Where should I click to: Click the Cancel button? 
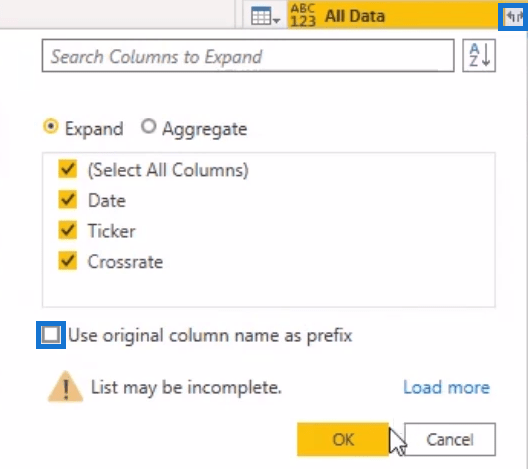click(450, 439)
